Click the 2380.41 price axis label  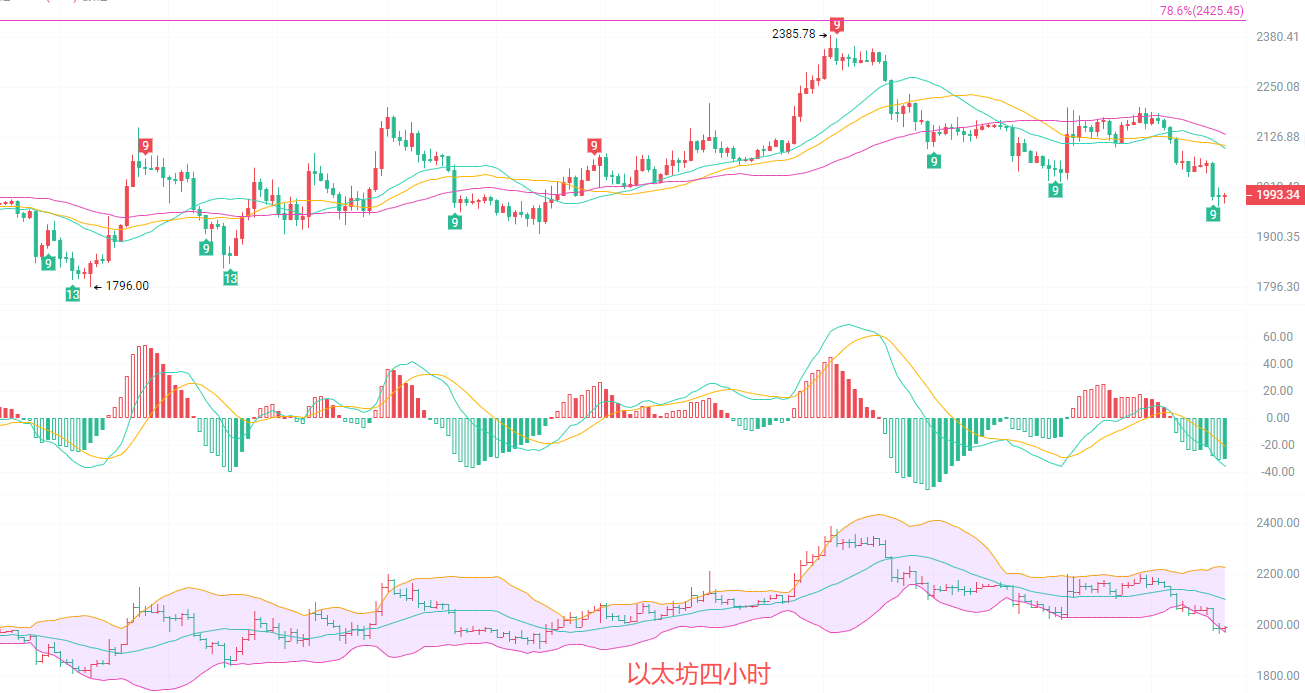[1276, 38]
